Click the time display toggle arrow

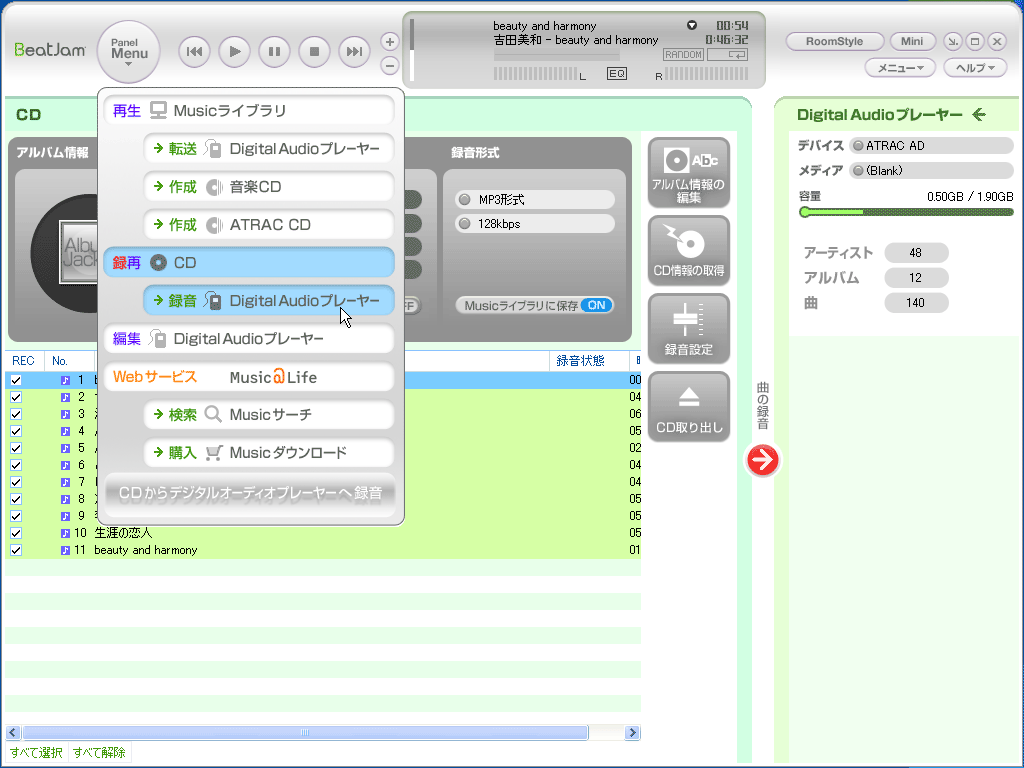(x=692, y=25)
